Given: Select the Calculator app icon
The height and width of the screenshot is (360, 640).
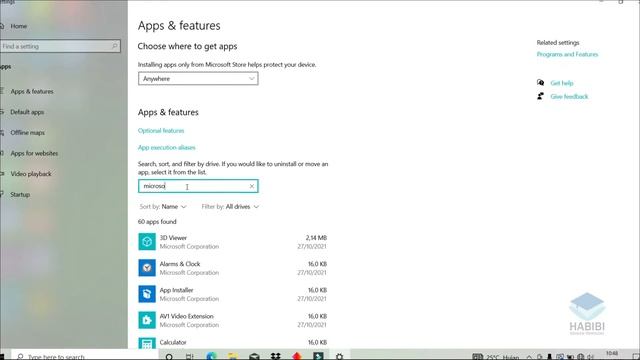Looking at the screenshot, I should [x=147, y=344].
